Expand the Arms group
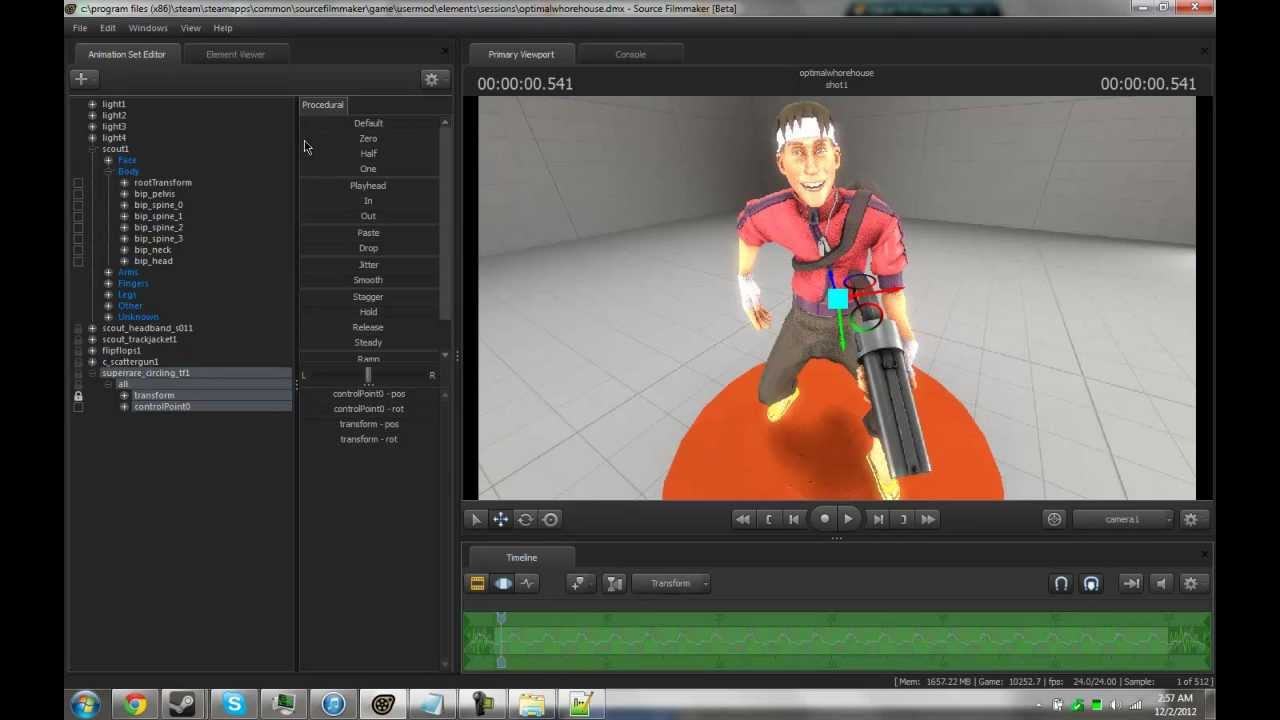1280x720 pixels. [x=108, y=272]
